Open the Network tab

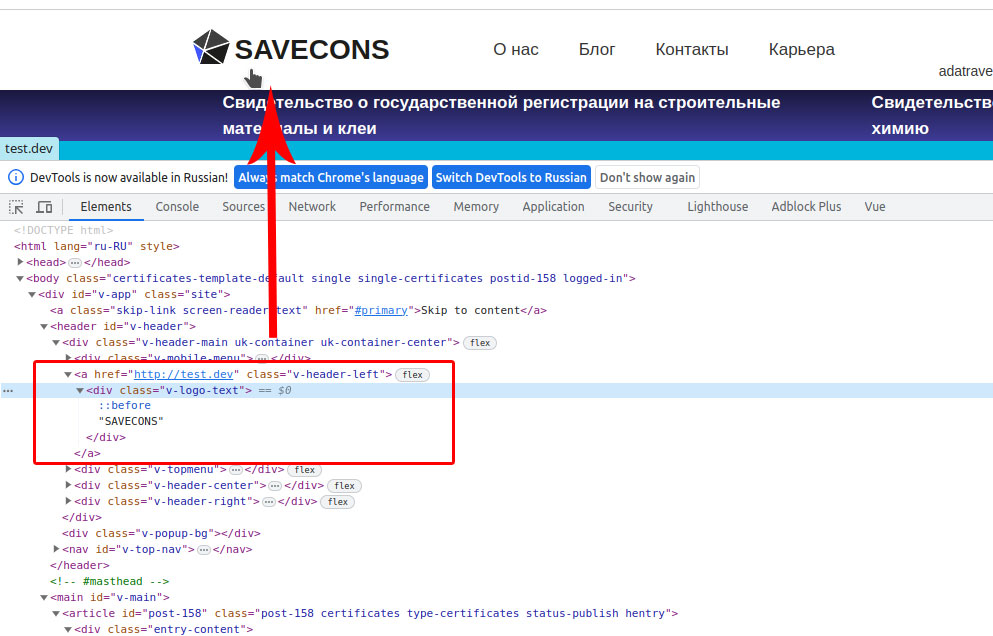click(312, 207)
